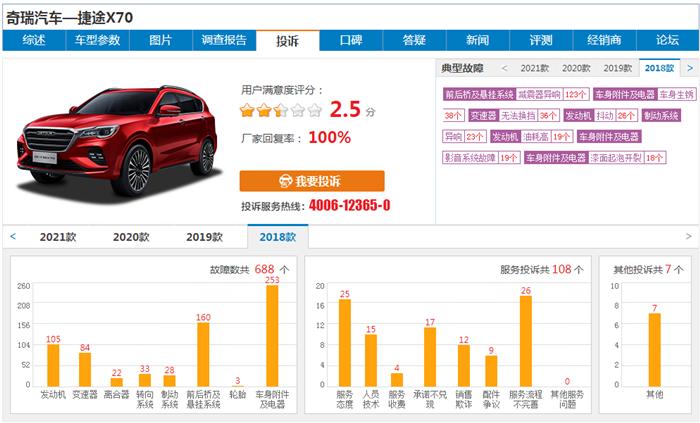
Task: Click the 服务态度 bar showing 25
Action: pos(345,343)
